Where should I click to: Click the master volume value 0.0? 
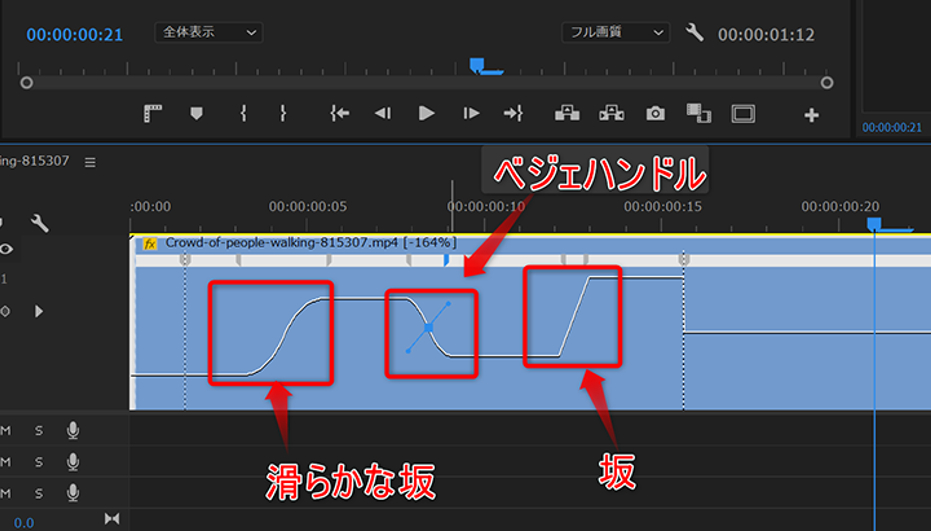point(24,523)
